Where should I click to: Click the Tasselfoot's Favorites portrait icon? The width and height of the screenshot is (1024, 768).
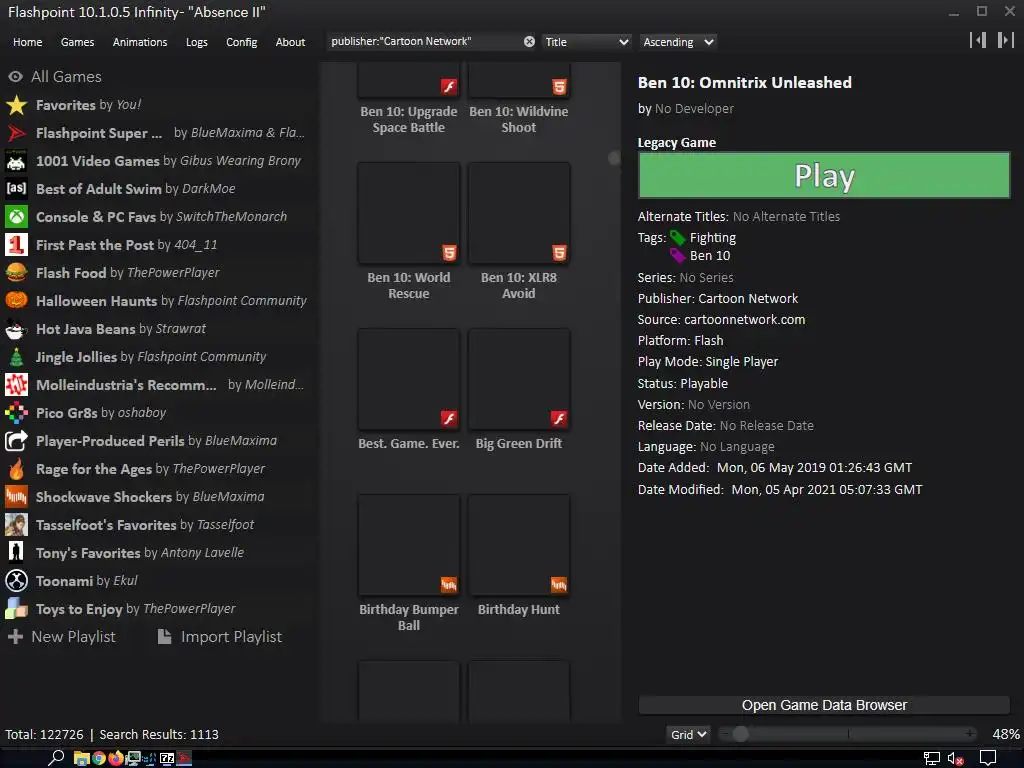click(x=16, y=525)
